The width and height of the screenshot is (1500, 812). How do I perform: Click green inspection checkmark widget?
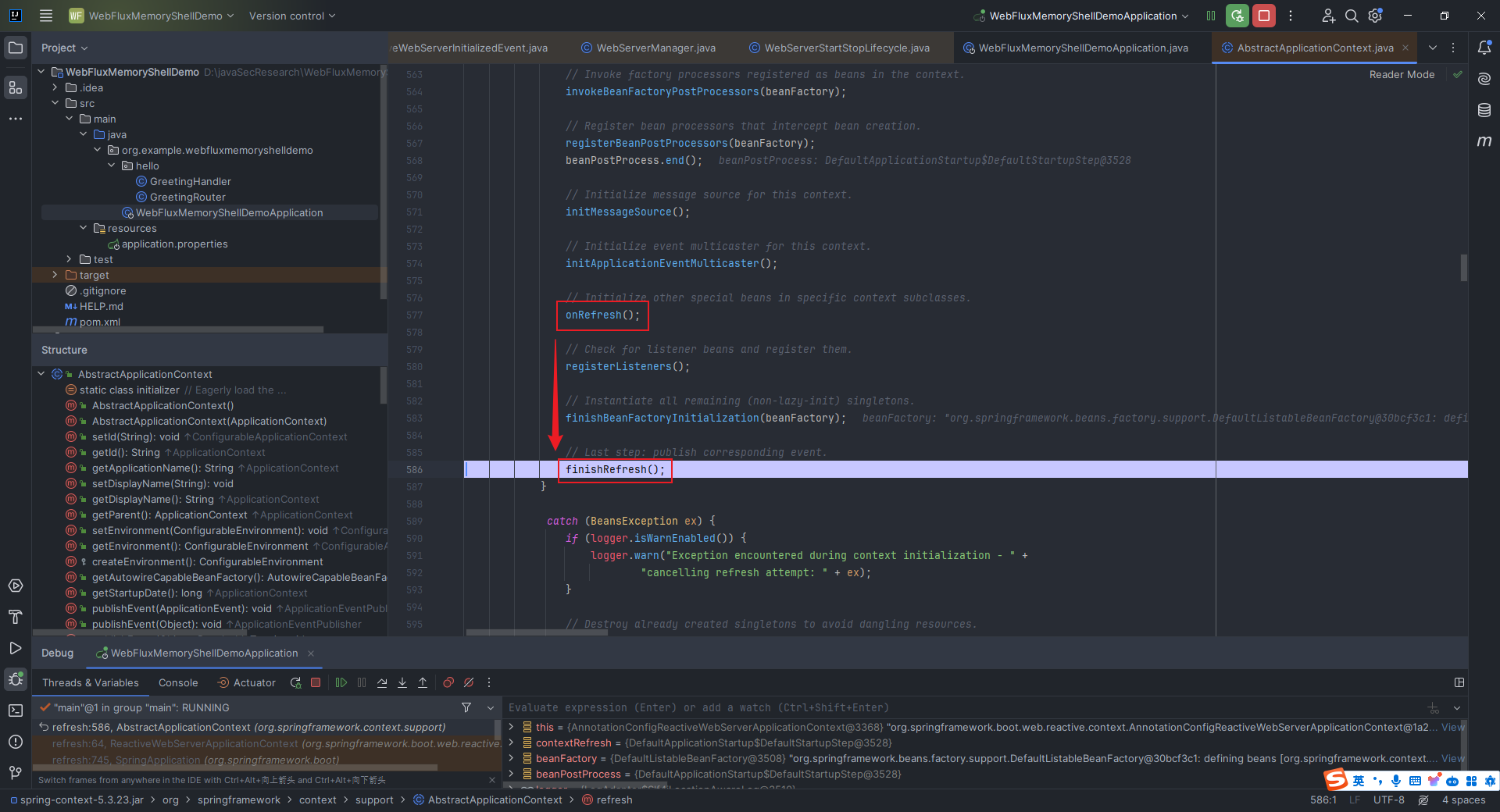coord(1457,75)
